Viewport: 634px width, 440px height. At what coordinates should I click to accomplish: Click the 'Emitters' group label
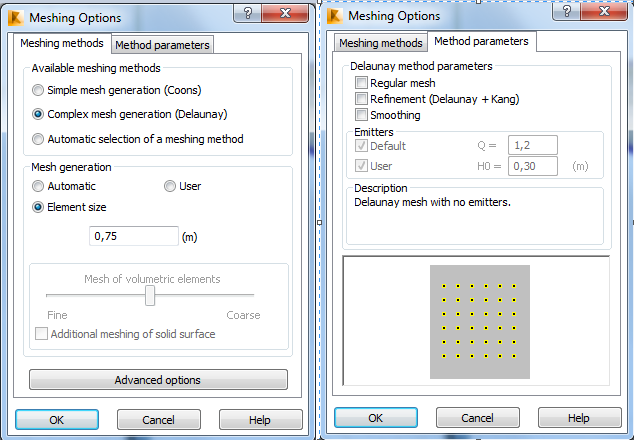pos(374,132)
